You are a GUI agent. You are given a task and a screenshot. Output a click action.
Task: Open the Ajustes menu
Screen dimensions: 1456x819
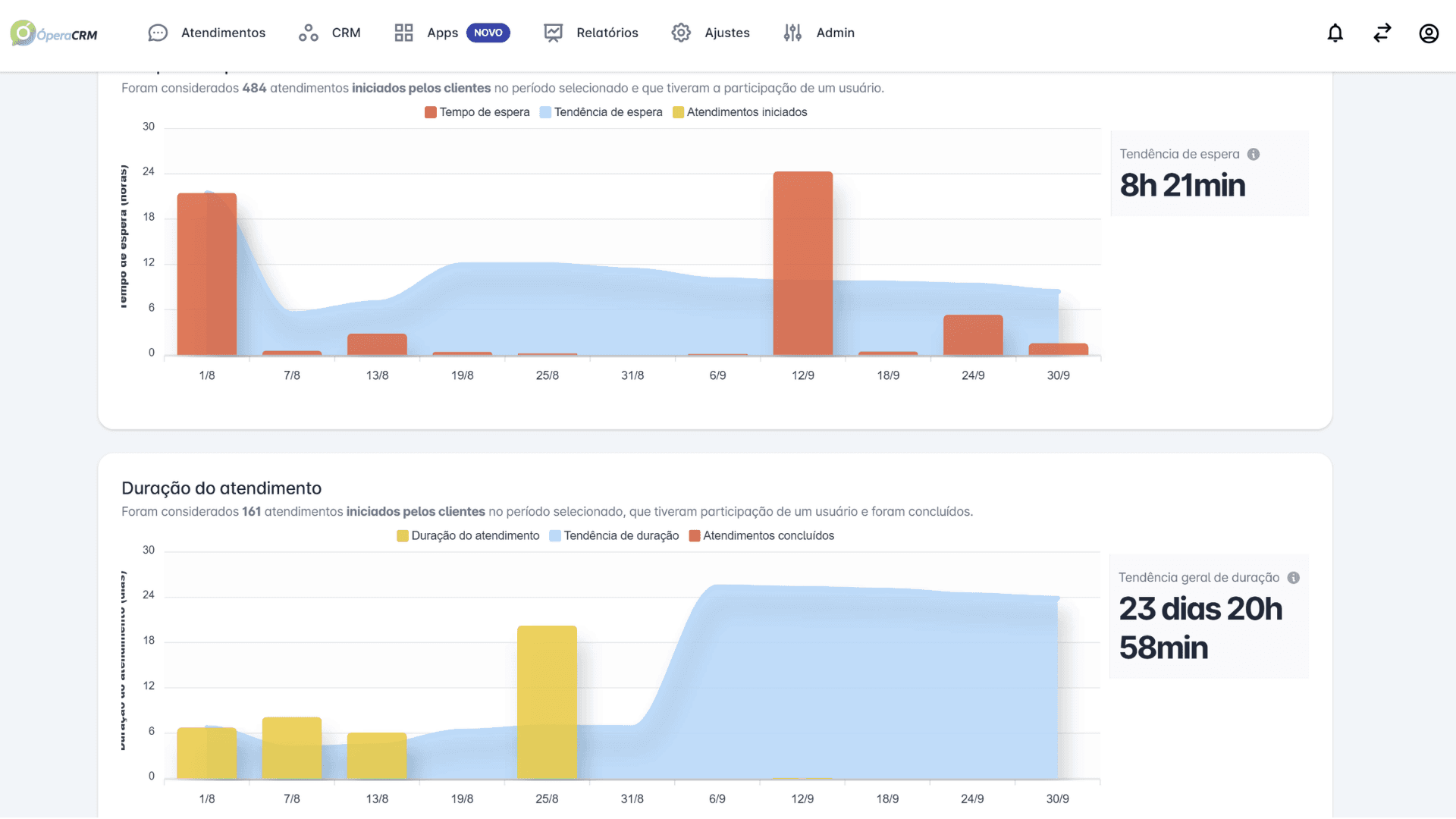coord(726,33)
